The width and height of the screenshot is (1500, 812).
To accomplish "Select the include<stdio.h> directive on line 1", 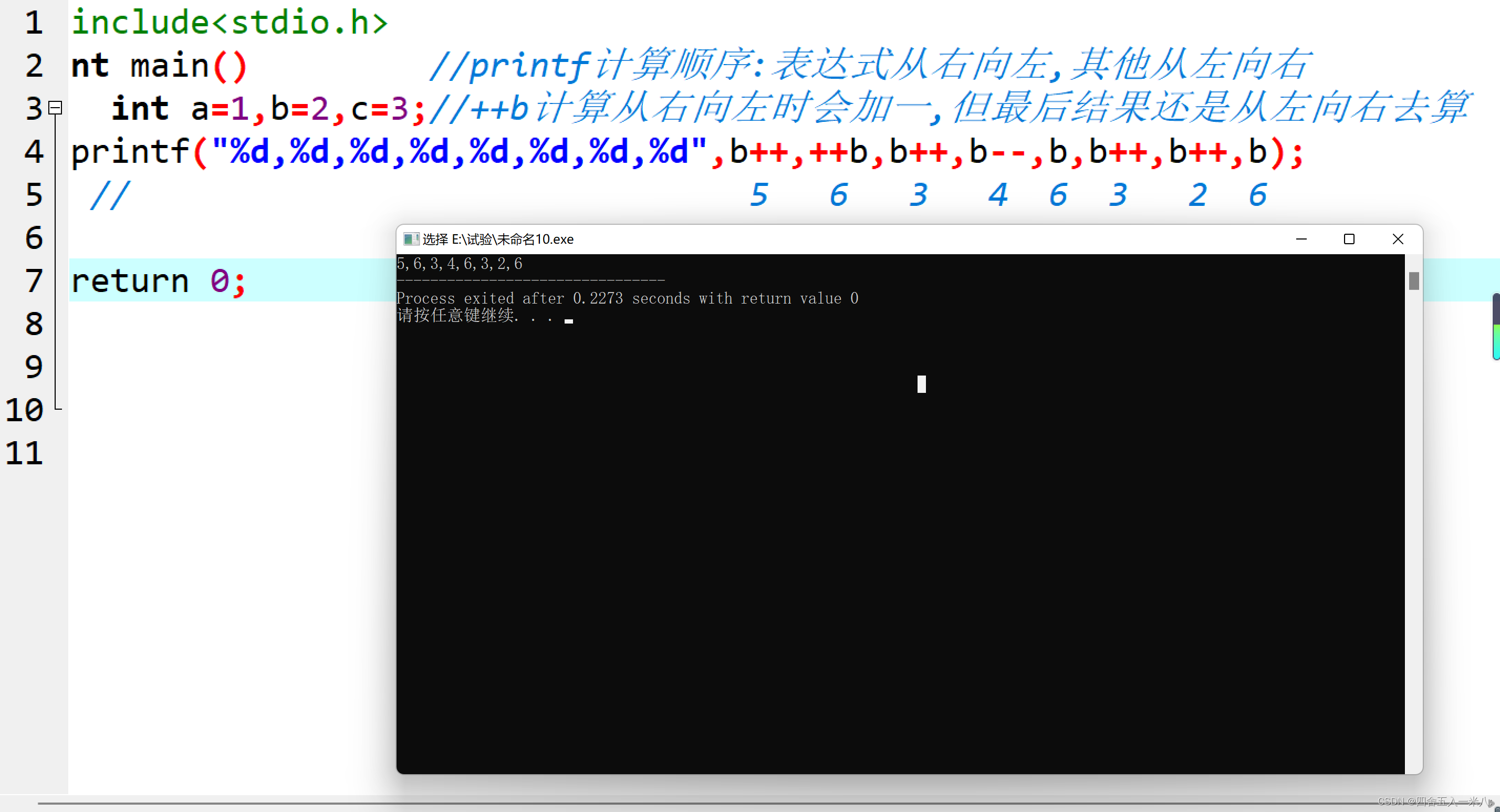I will (230, 22).
